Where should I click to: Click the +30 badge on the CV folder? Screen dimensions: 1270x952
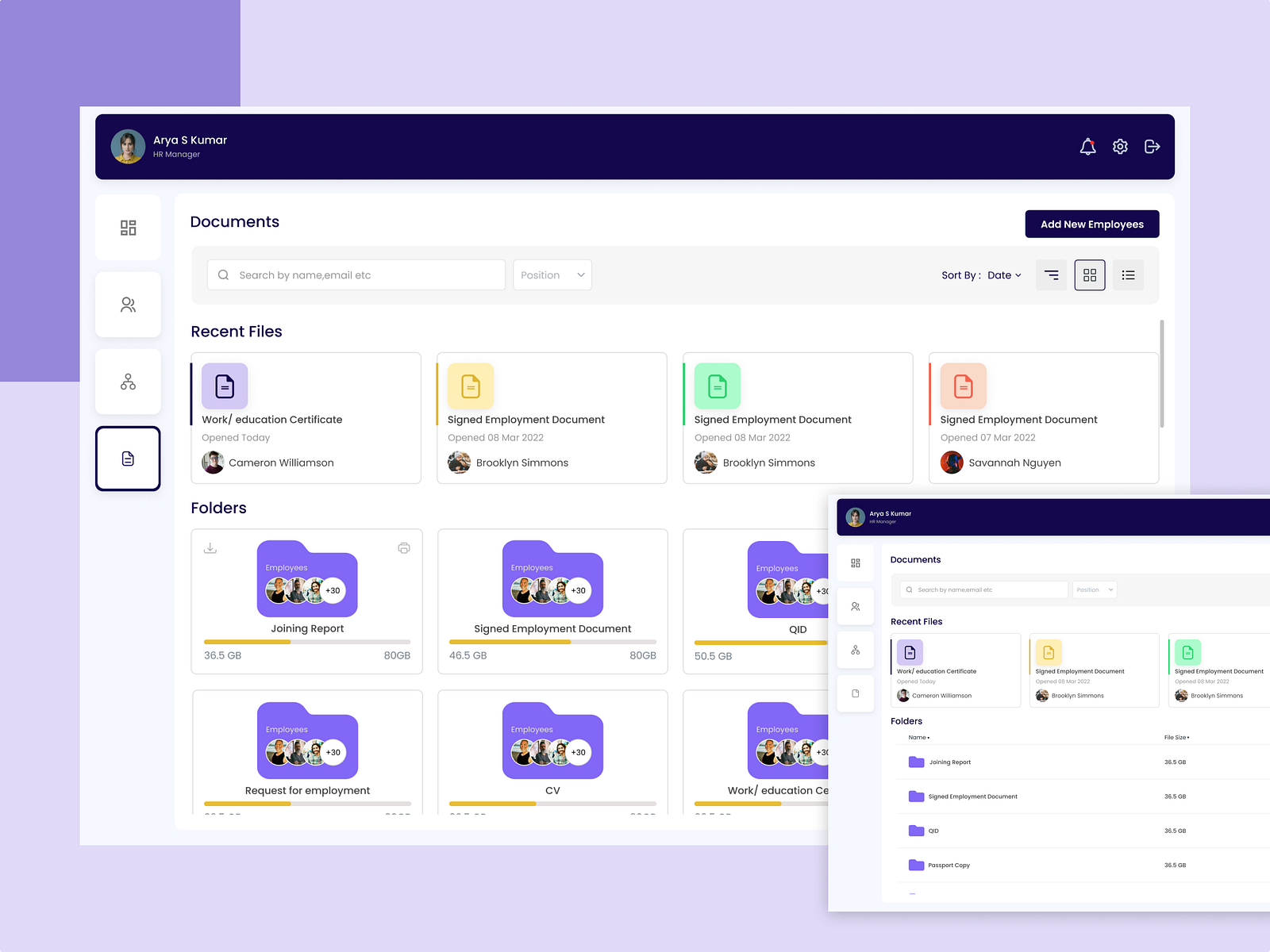pos(579,752)
